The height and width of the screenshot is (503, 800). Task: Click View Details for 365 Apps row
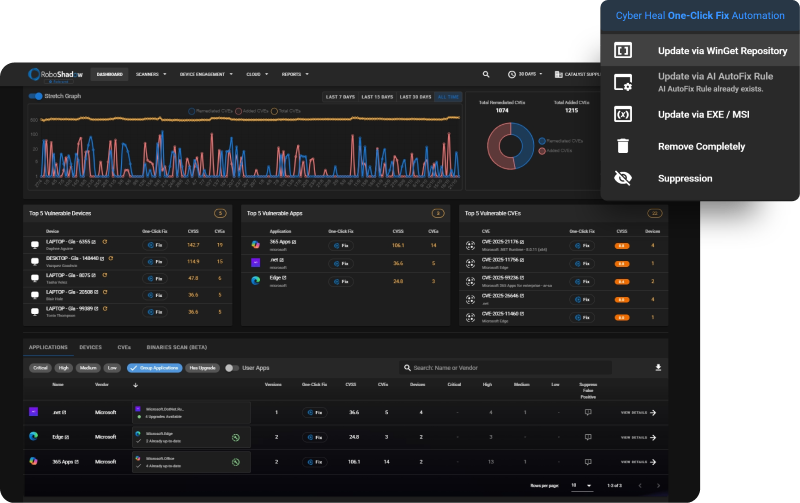coord(637,462)
